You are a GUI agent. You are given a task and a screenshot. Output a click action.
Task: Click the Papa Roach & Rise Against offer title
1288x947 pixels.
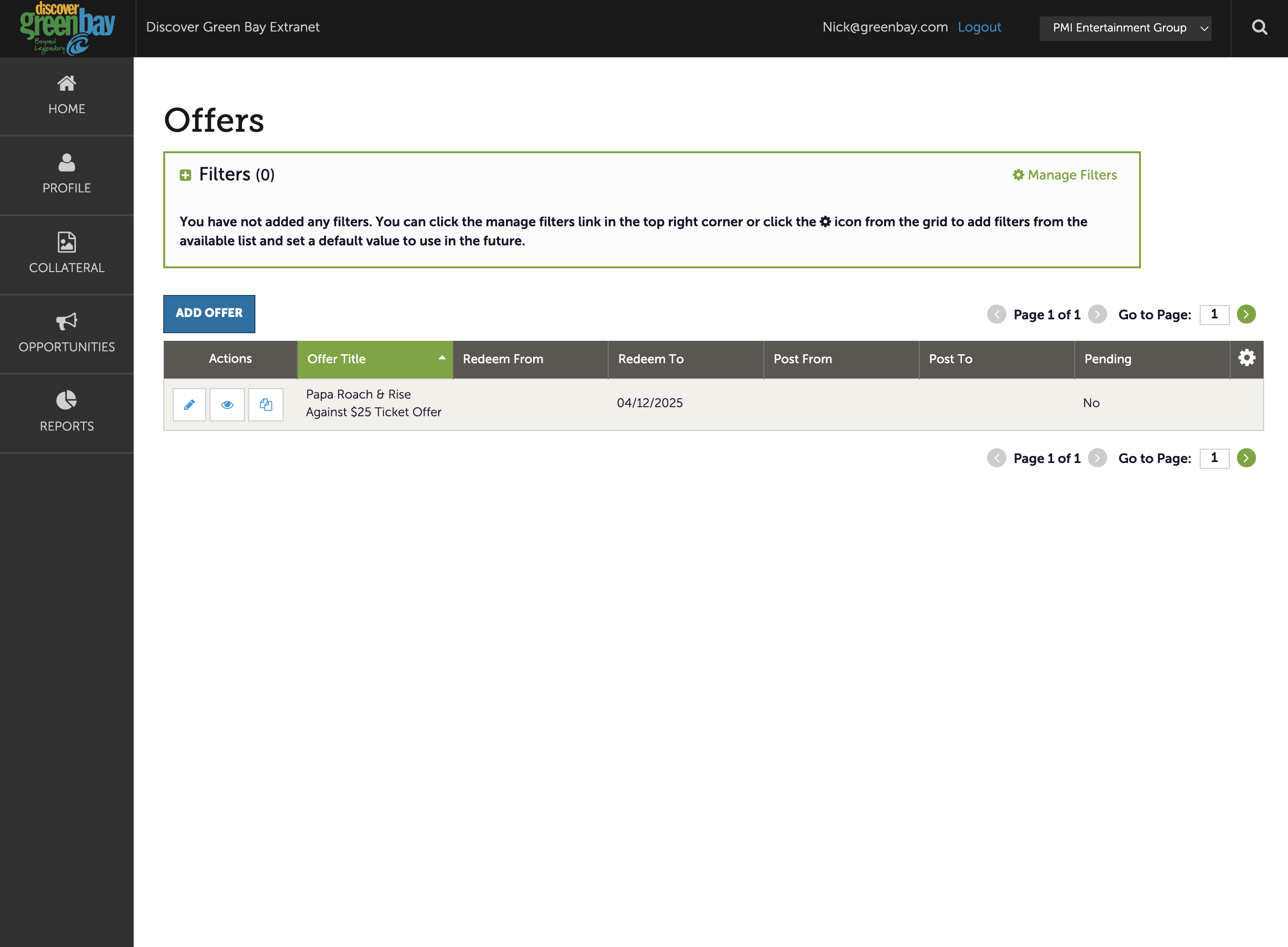(374, 403)
